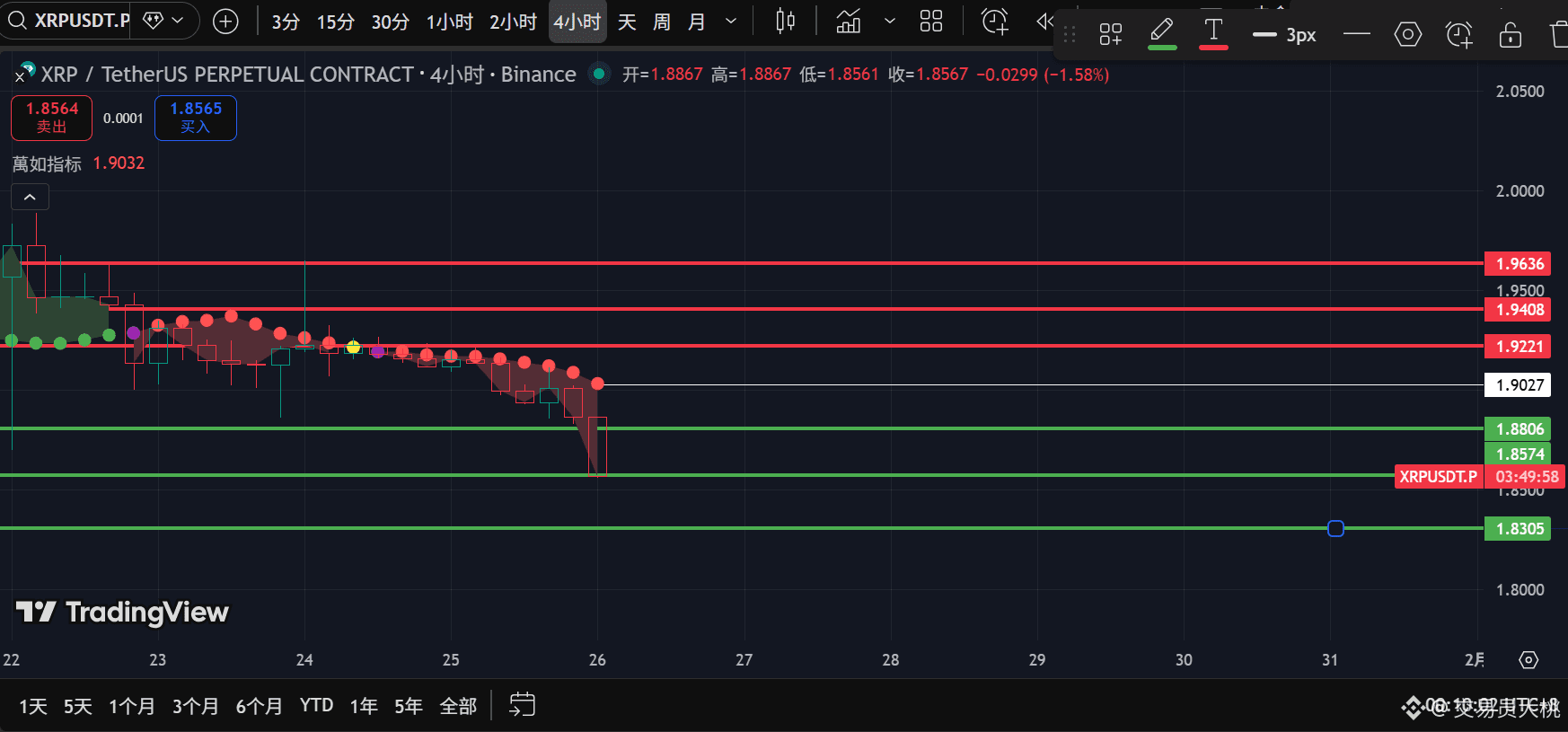Open drawing settings hexagon icon

click(x=1407, y=35)
